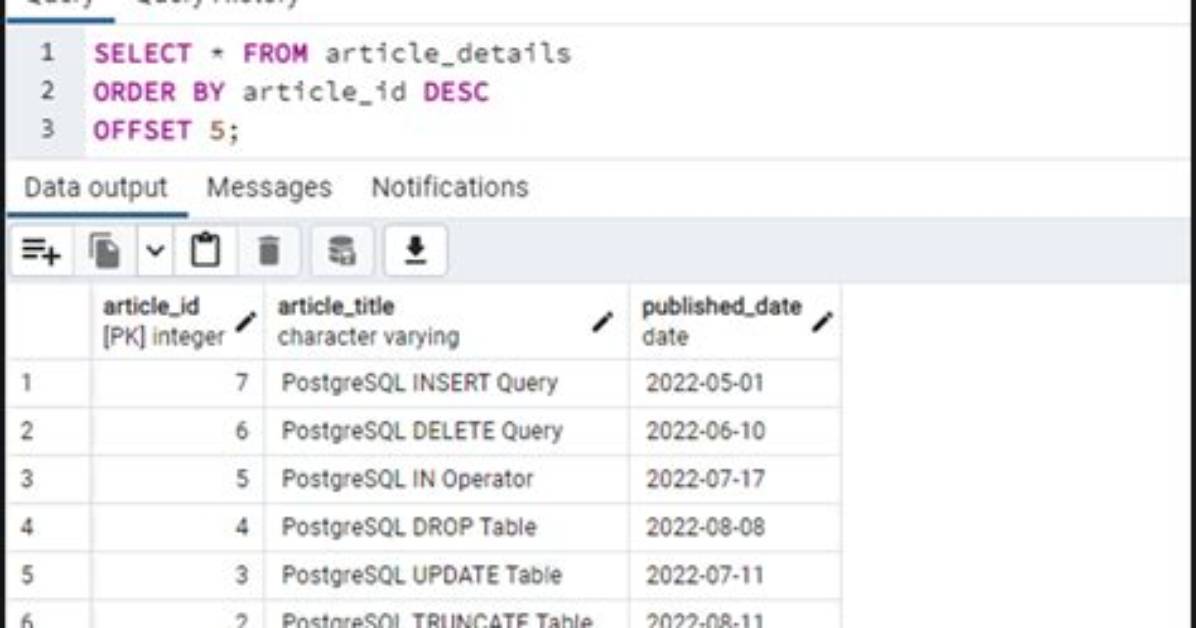The height and width of the screenshot is (628, 1196).
Task: Click the cell PostgreSQL DROP Table
Action: [x=447, y=527]
